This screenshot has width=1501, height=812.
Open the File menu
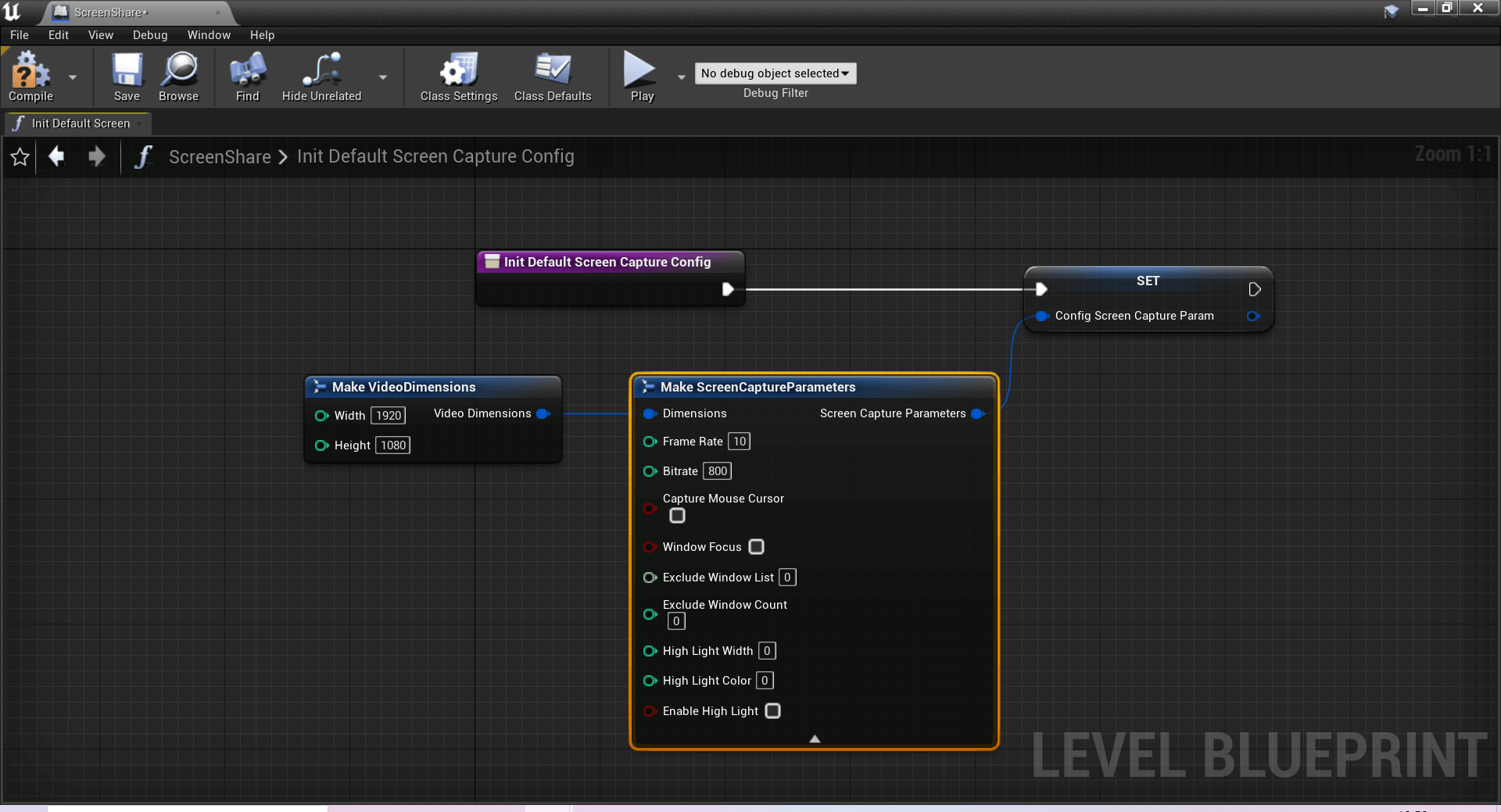click(20, 35)
